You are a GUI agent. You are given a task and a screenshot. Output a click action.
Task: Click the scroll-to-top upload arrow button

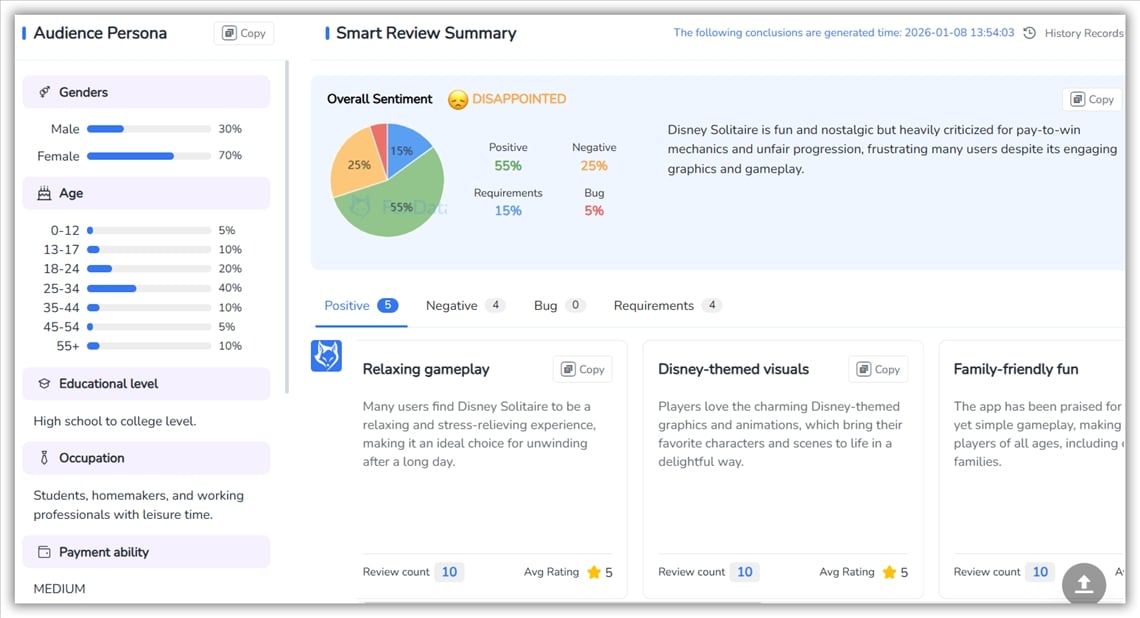click(1083, 585)
